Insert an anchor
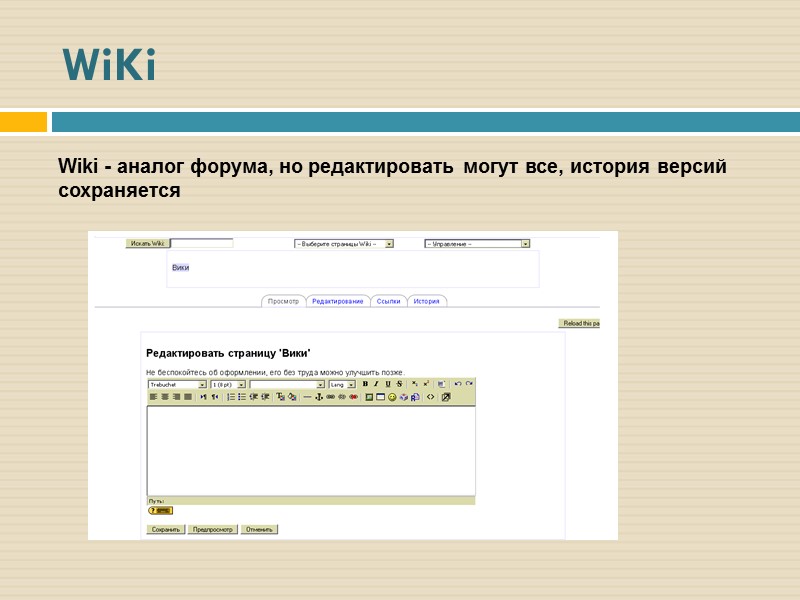 [319, 397]
